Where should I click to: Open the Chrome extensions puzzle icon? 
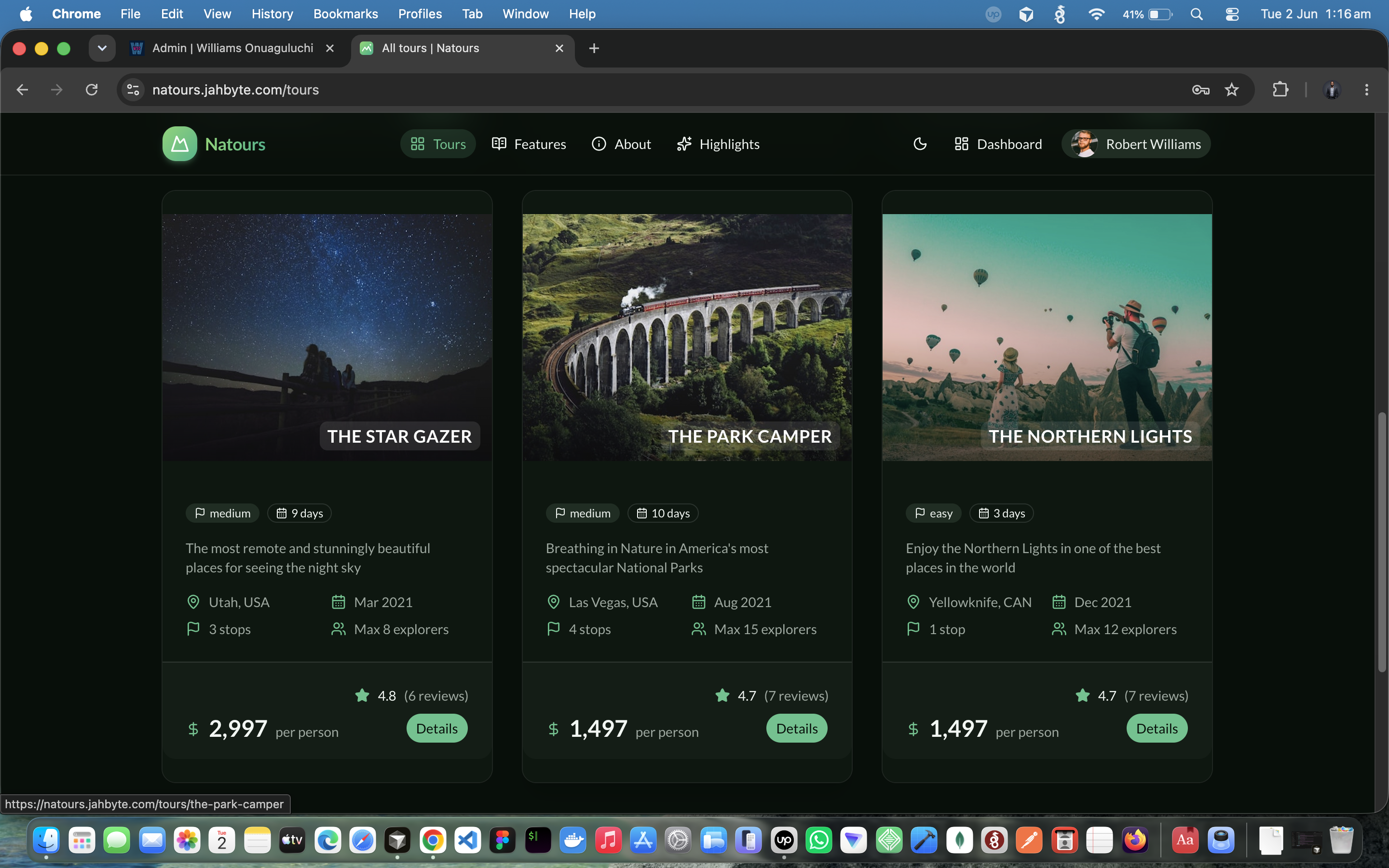coord(1280,90)
